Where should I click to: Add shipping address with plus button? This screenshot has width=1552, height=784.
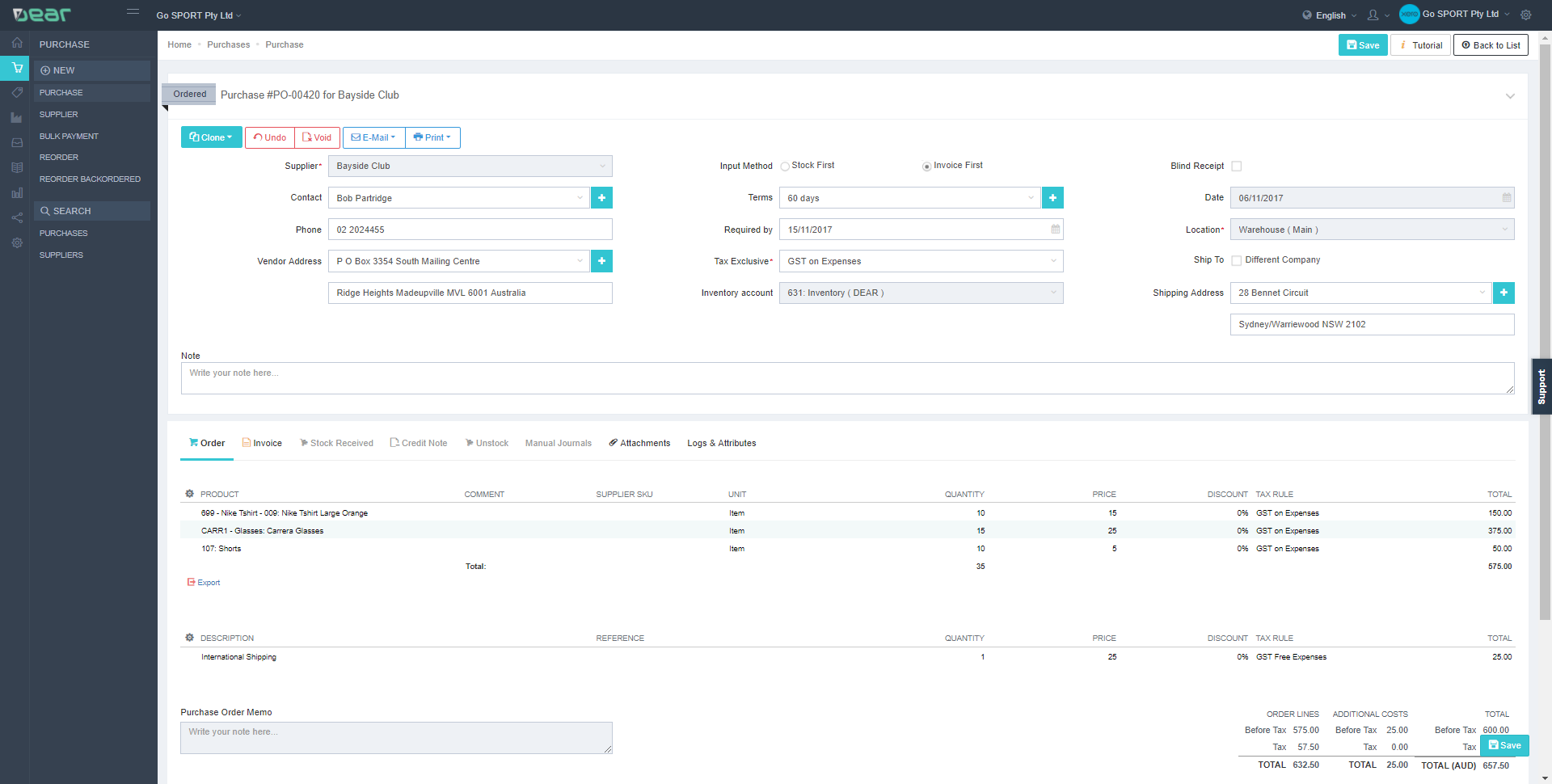point(1503,293)
